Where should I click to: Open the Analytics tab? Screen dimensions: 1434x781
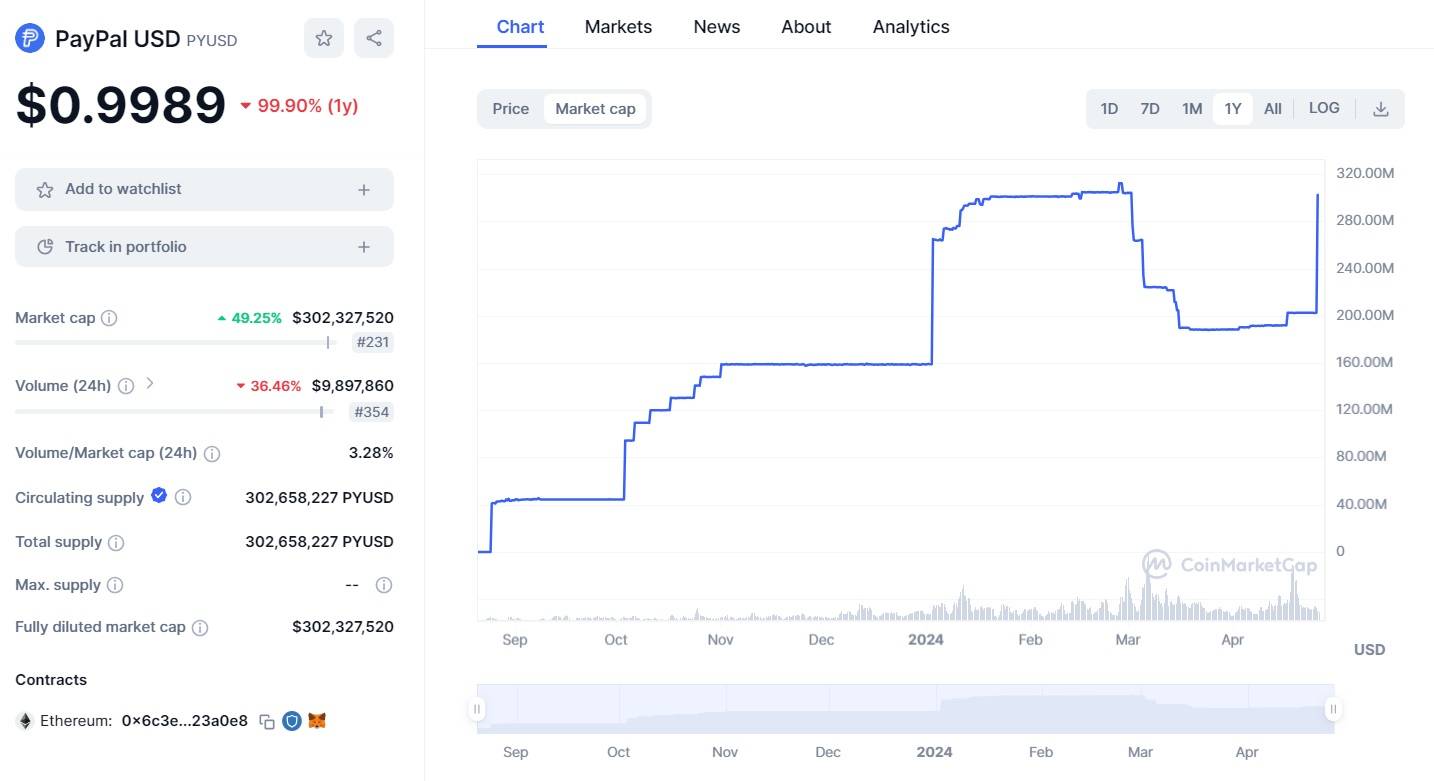pyautogui.click(x=911, y=27)
